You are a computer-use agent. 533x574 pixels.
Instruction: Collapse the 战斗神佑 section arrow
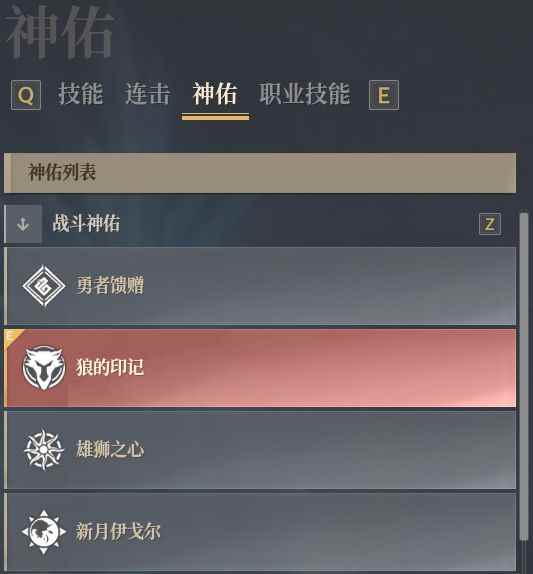(23, 224)
